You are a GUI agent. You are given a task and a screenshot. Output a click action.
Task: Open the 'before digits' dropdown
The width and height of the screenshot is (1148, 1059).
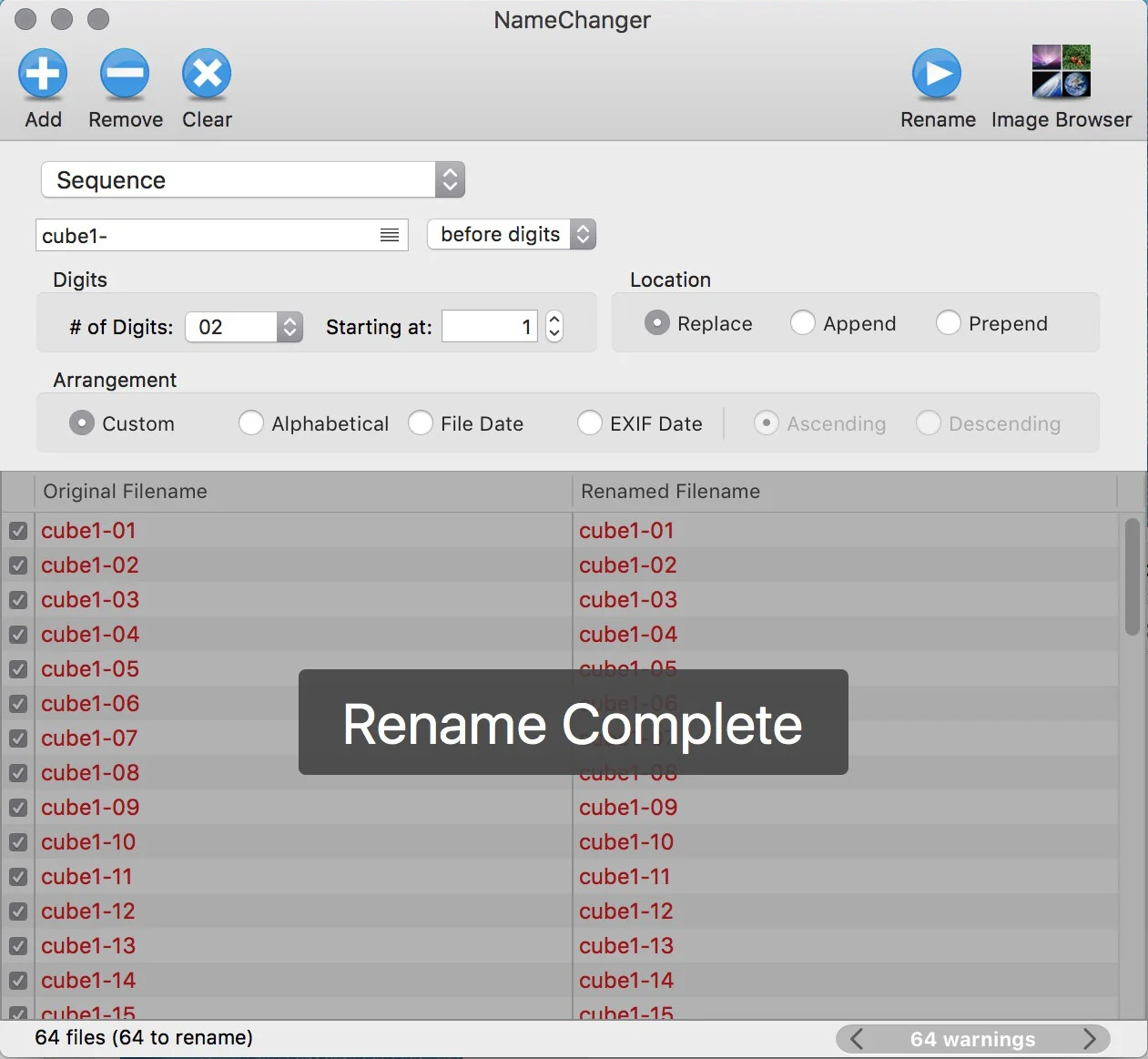(512, 234)
